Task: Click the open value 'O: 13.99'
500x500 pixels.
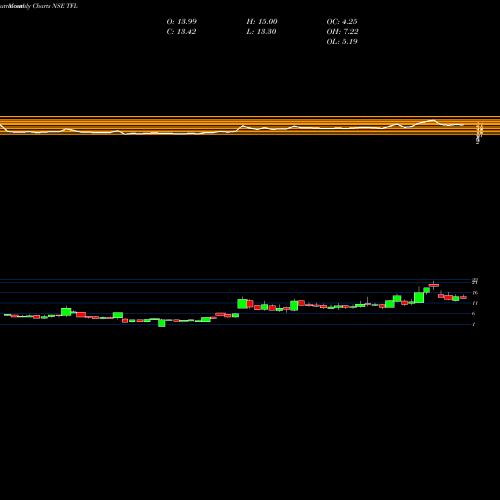Action: tap(182, 21)
